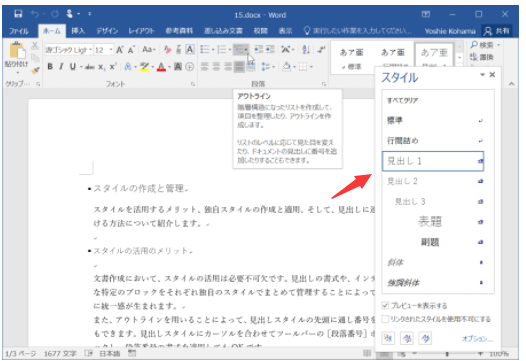Click the enclosed character circle icon
This screenshot has height=361, width=526.
[x=190, y=67]
